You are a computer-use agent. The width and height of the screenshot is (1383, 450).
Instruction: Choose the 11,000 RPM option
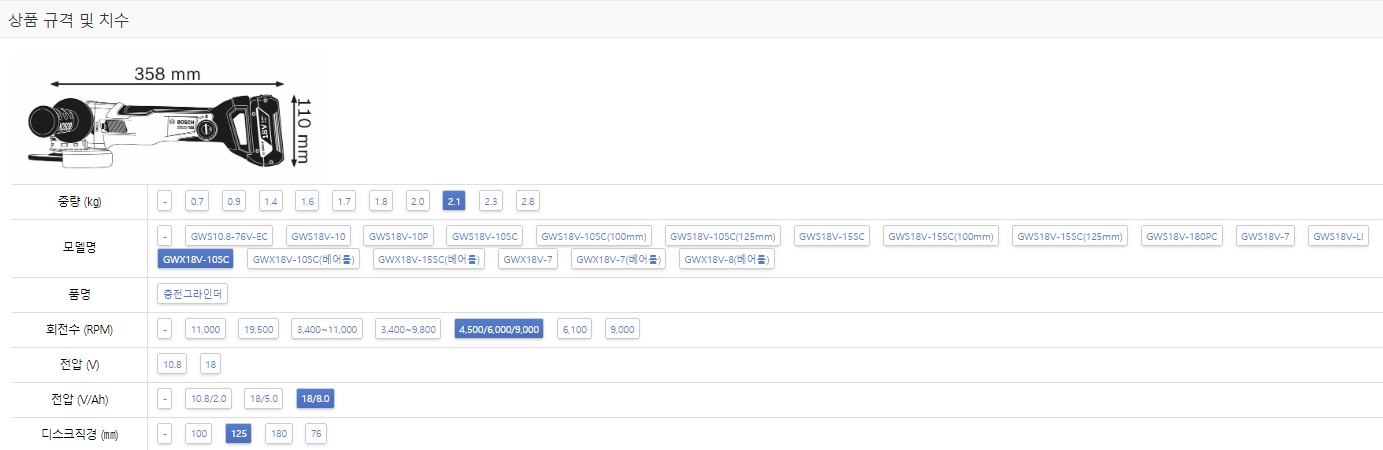(x=205, y=329)
